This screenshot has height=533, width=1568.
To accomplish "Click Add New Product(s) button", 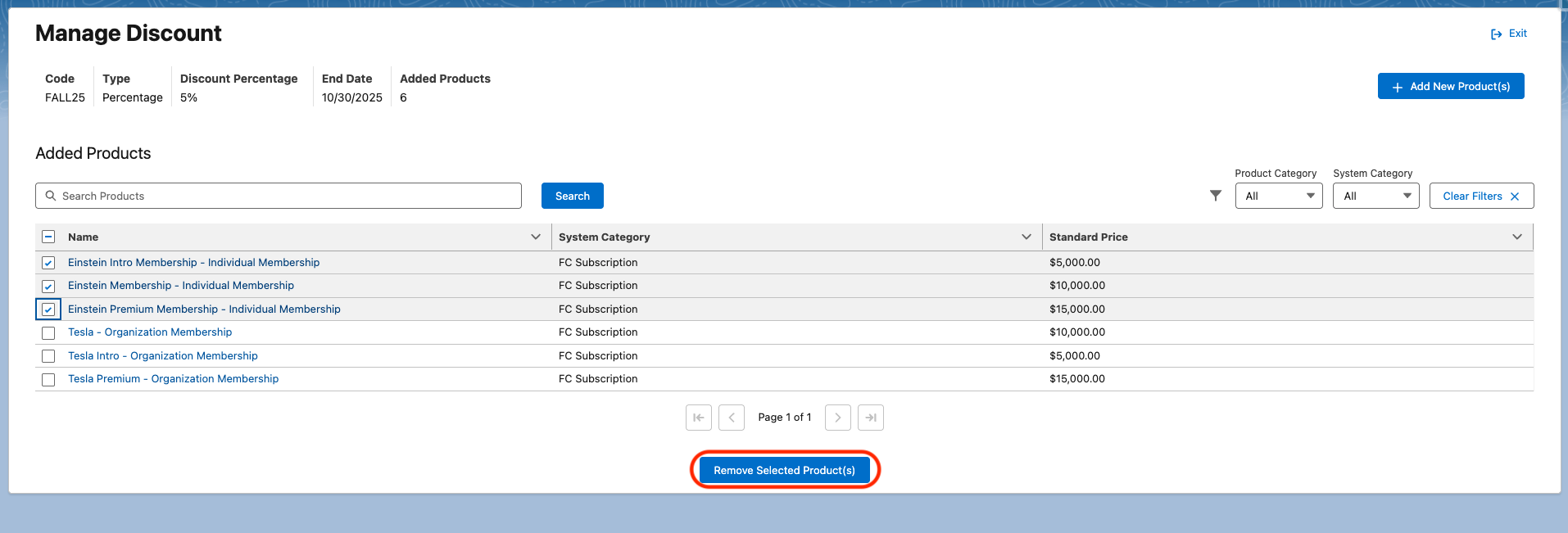I will coord(1451,86).
